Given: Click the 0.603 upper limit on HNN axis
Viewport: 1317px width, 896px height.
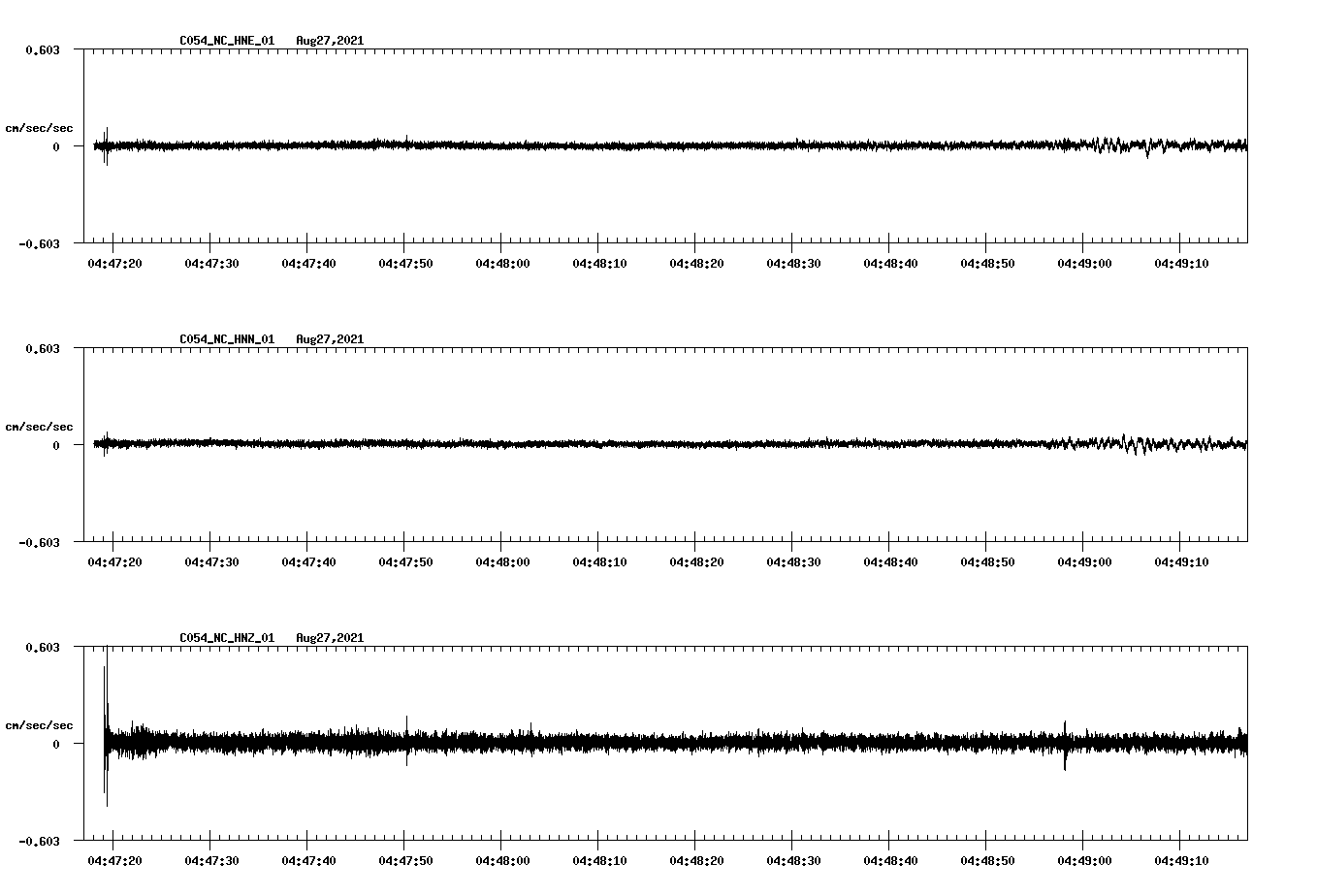Looking at the screenshot, I should tap(43, 348).
